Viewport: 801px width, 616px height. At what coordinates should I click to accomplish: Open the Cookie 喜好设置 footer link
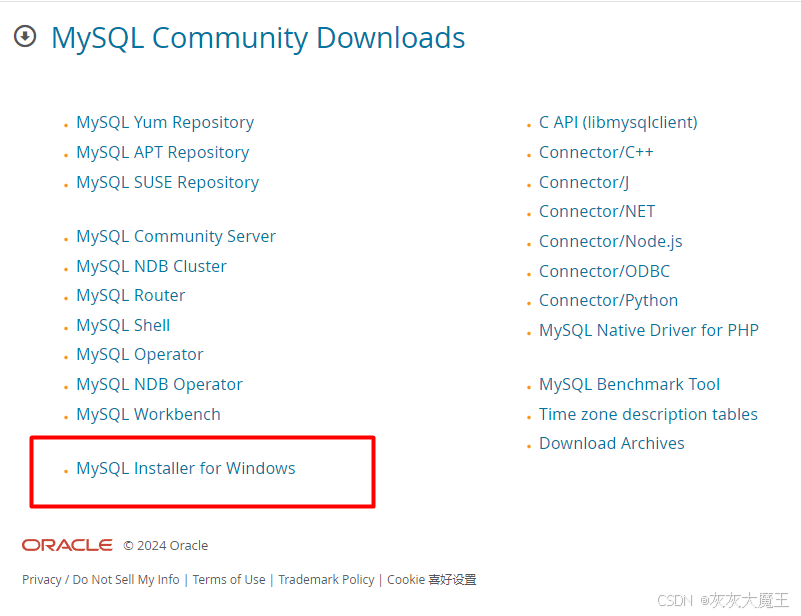432,580
